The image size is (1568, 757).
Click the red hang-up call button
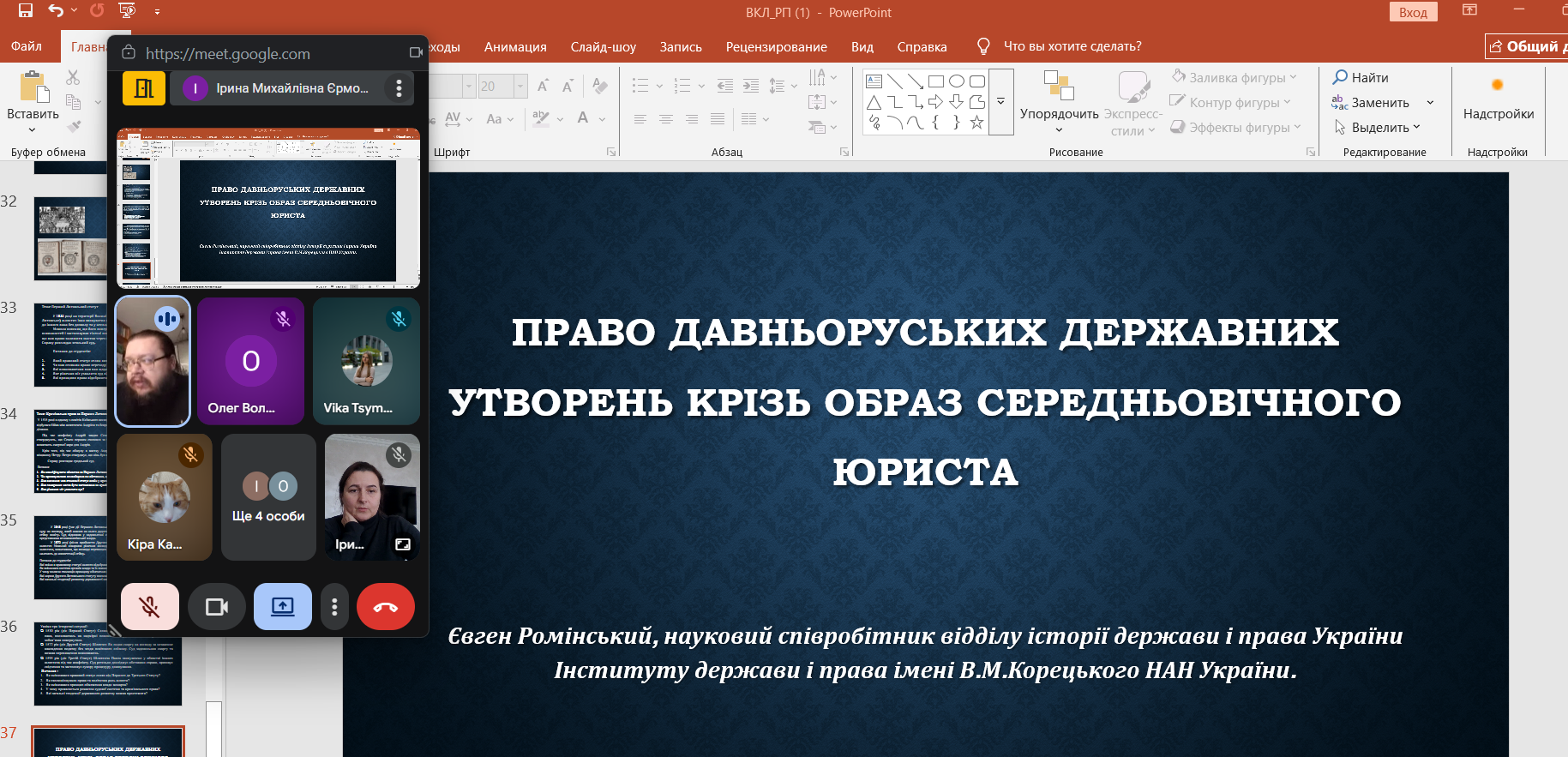coord(385,607)
